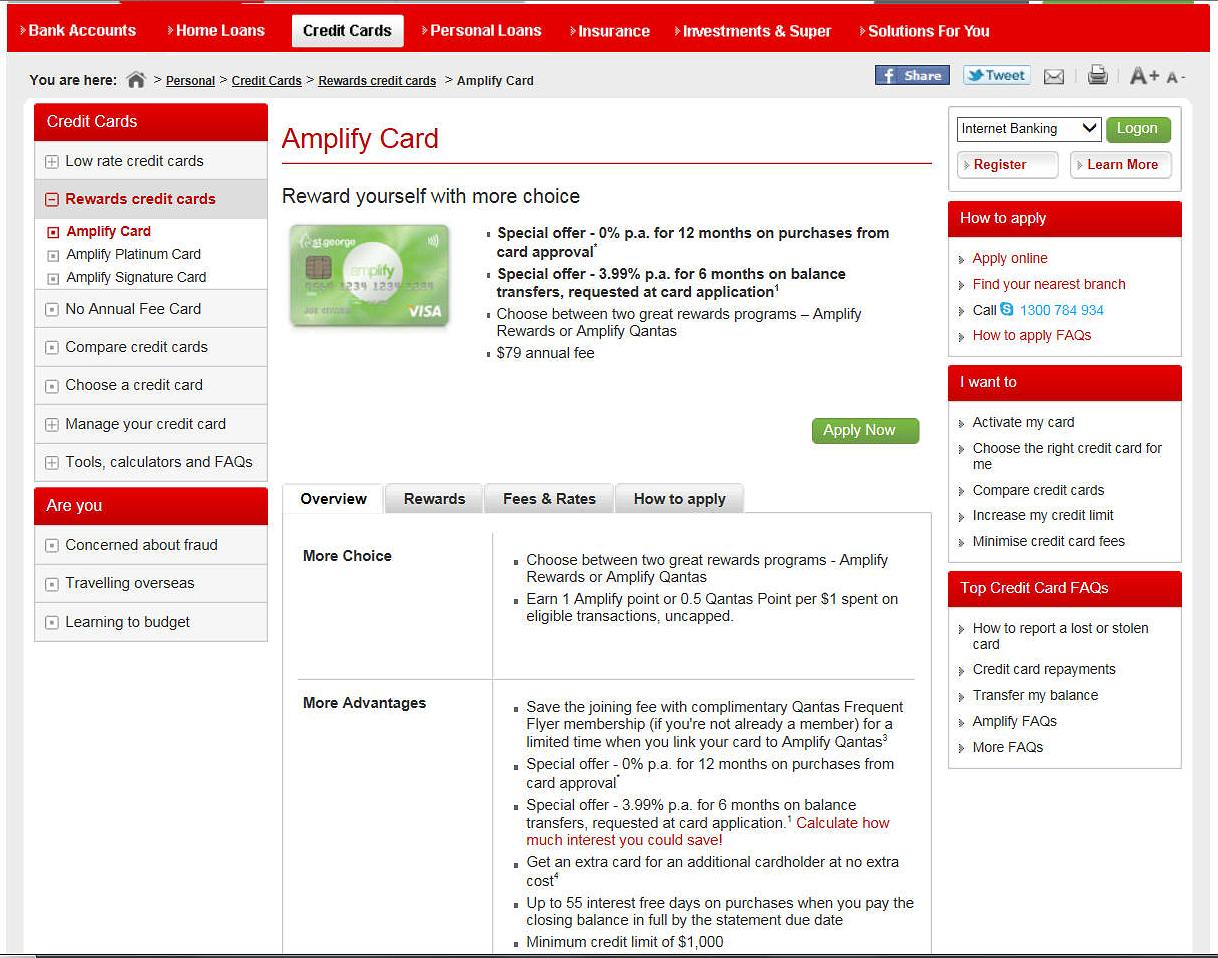The height and width of the screenshot is (958, 1218).
Task: Open How to apply FAQs link
Action: tap(1032, 335)
